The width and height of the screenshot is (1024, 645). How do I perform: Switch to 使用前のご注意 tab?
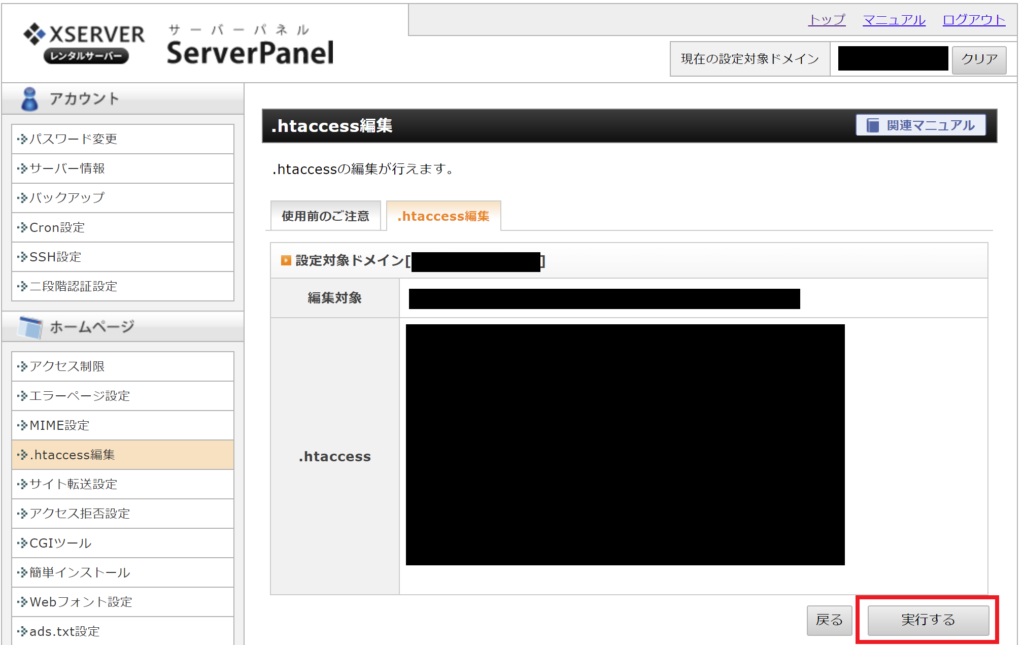pos(325,216)
